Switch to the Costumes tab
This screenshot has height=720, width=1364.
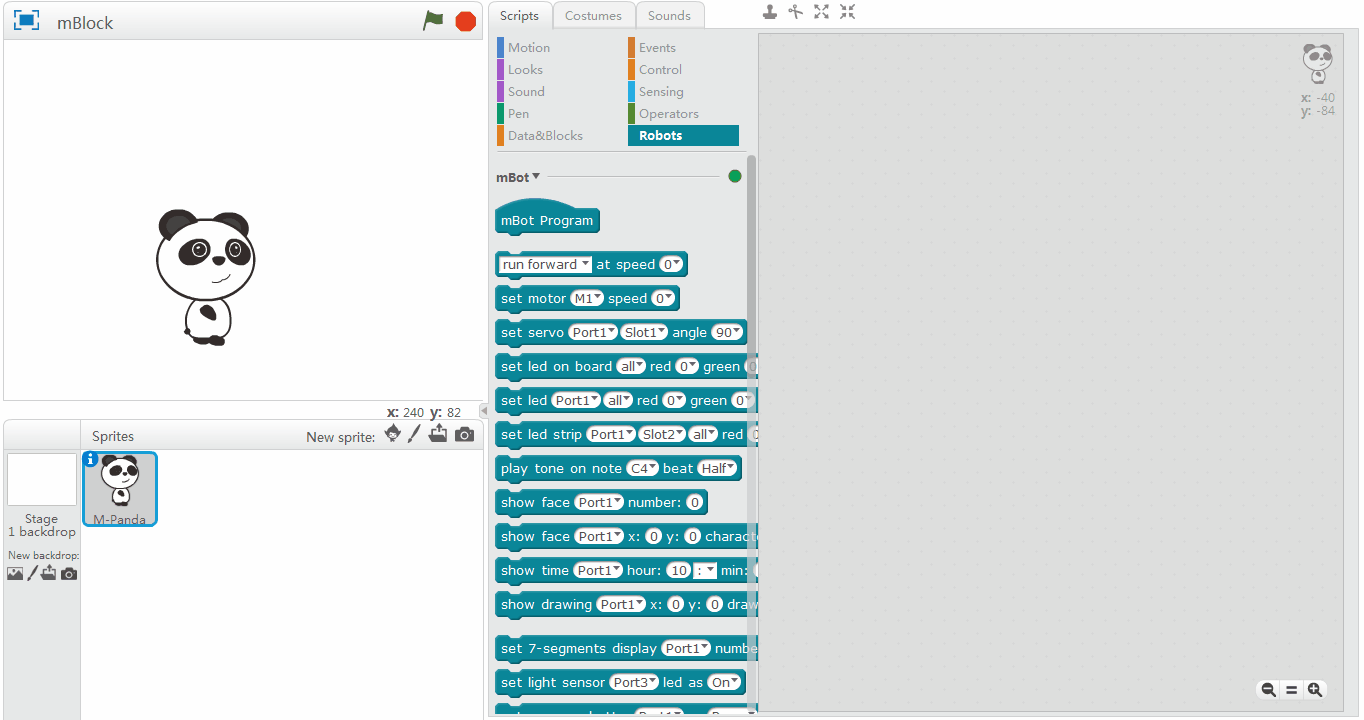[593, 15]
